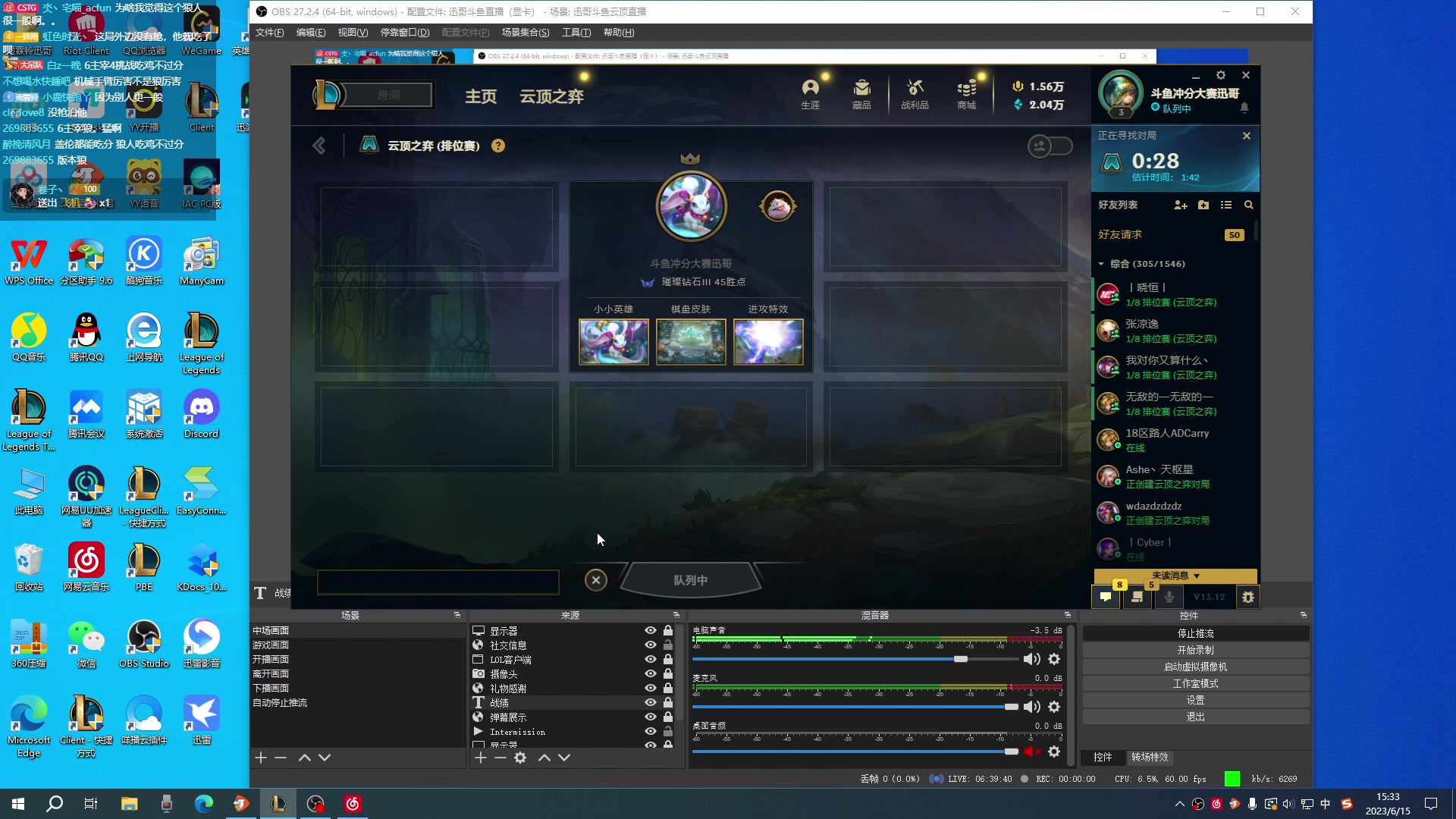
Task: Toggle the lobby open party switch
Action: (1050, 146)
